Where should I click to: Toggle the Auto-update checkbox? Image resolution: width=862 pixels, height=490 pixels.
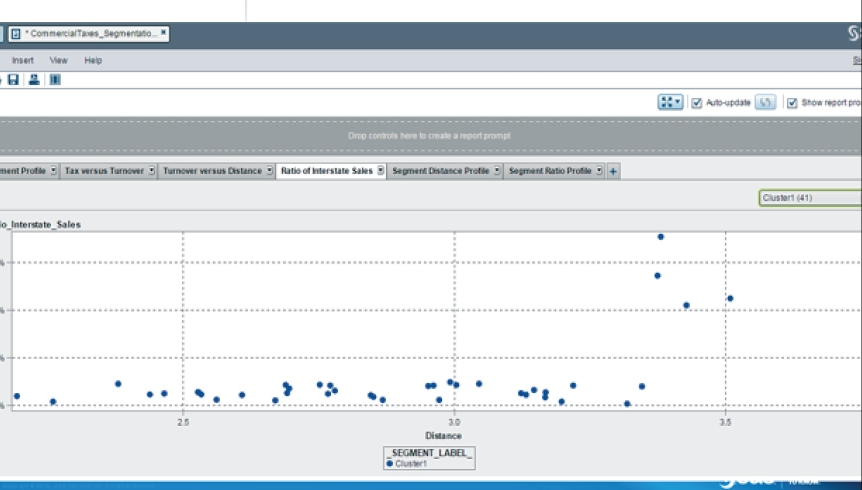click(697, 102)
